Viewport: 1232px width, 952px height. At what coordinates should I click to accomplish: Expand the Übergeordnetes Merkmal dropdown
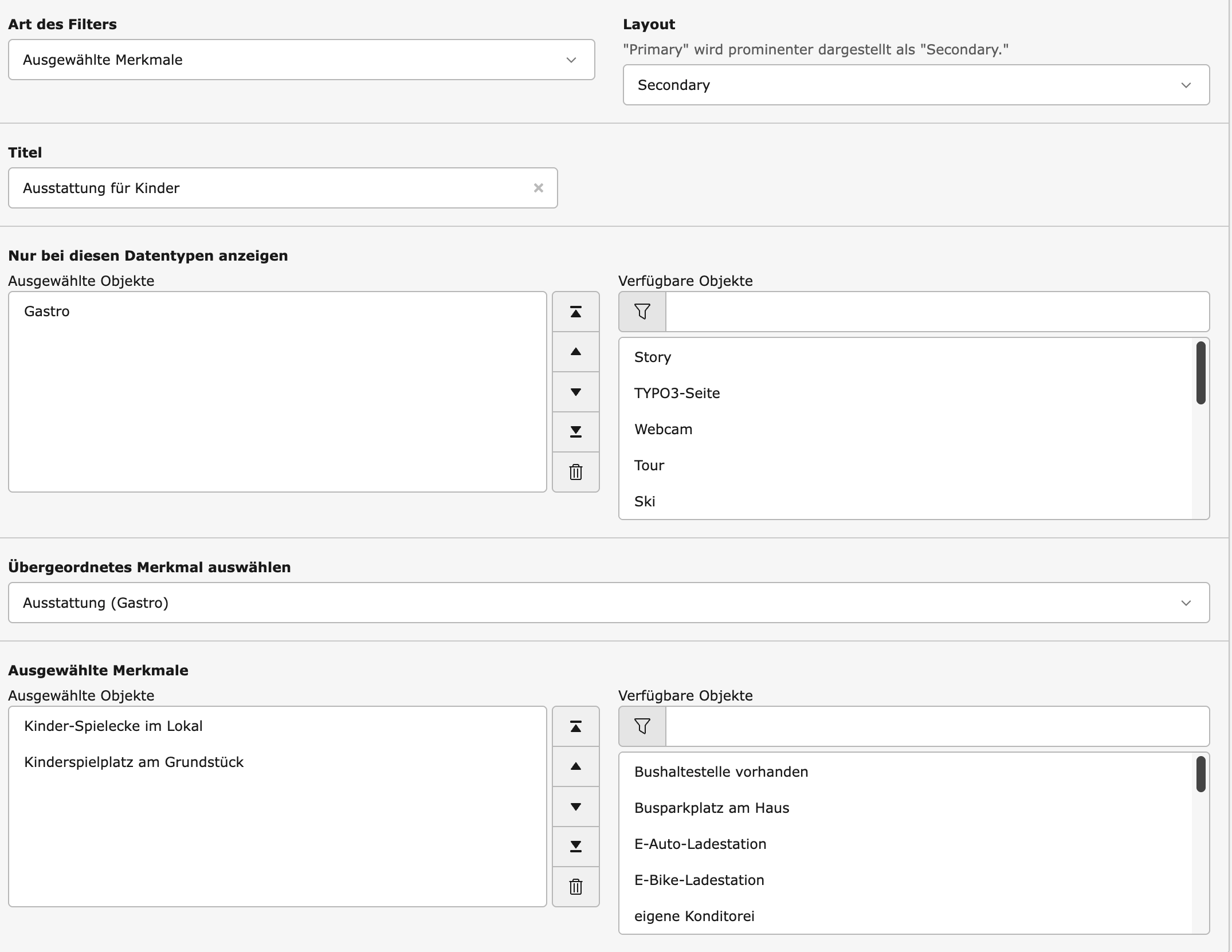609,603
